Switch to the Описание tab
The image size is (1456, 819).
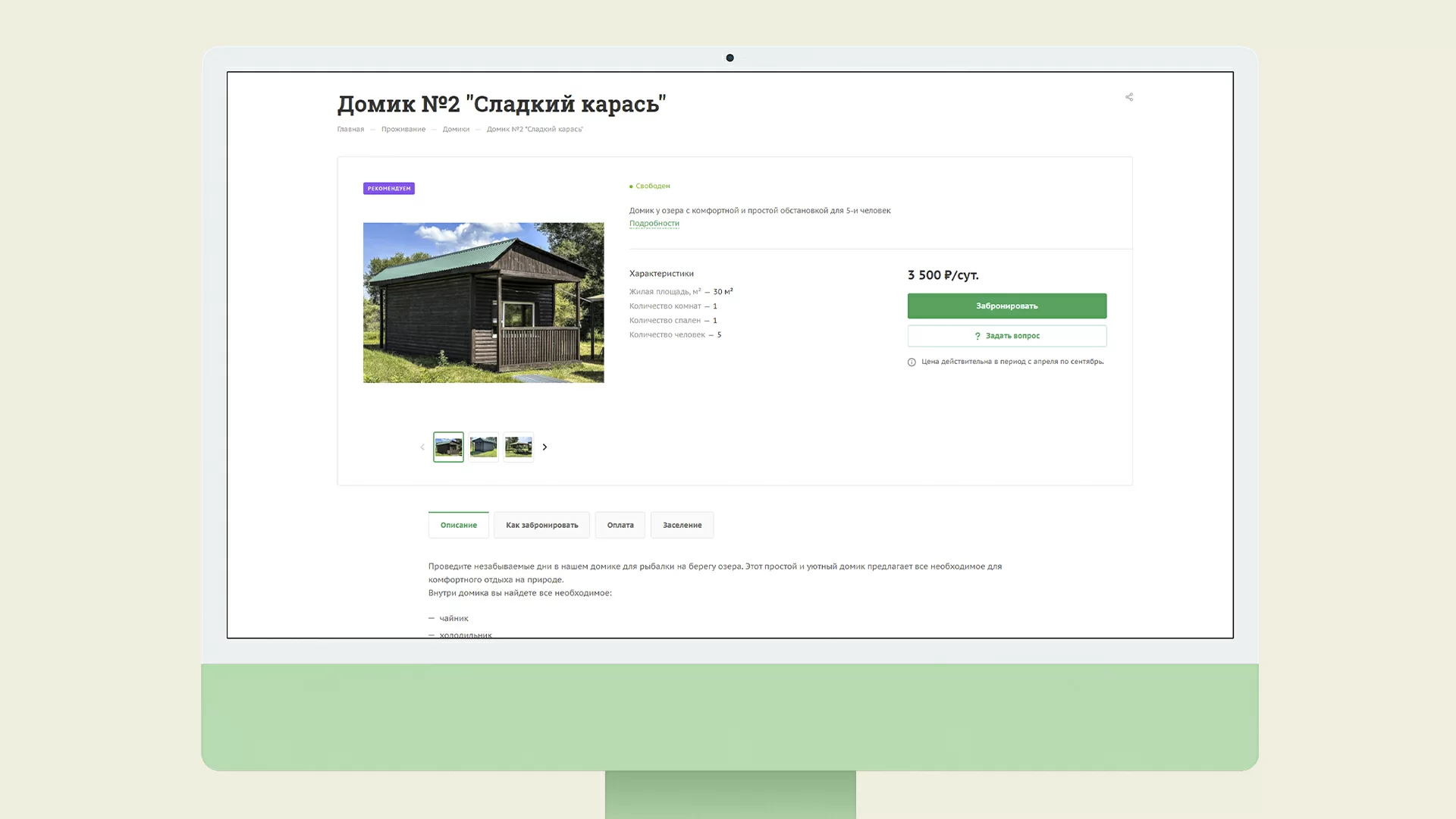pos(458,526)
